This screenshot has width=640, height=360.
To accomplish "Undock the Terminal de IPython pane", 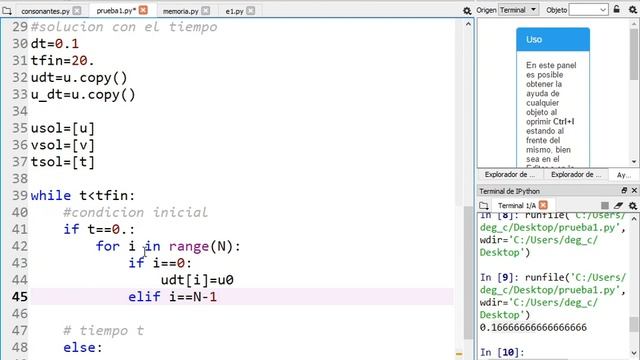I will [624, 191].
